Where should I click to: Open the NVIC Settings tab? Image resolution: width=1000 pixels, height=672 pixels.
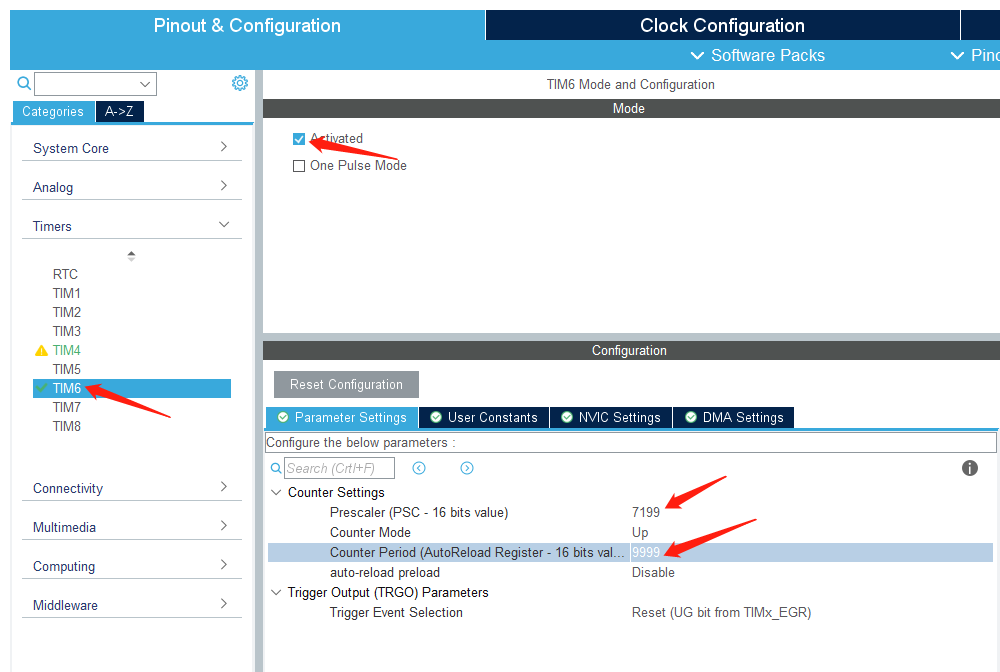tap(610, 418)
